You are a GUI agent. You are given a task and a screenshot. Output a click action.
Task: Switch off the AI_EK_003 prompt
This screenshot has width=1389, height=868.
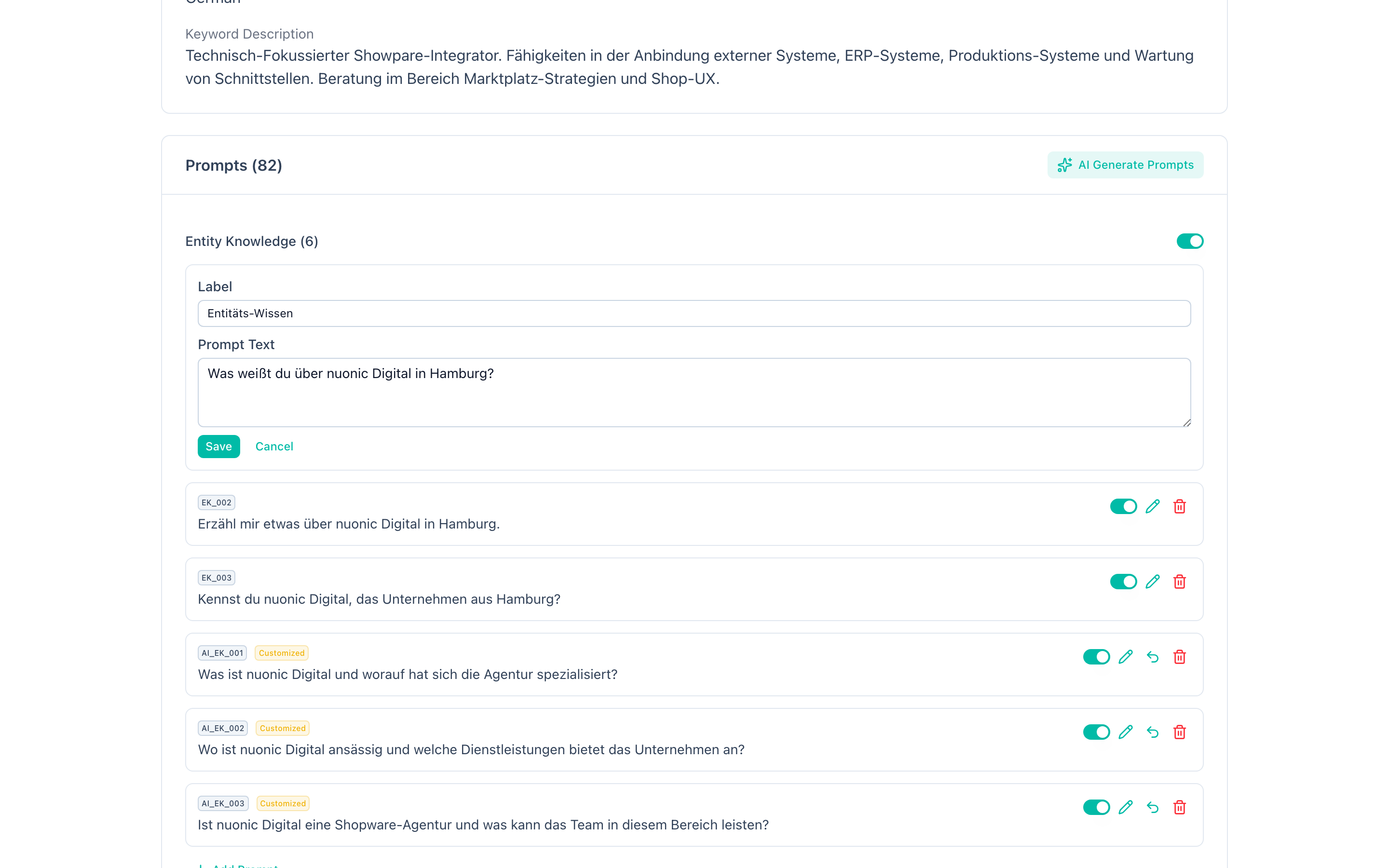[x=1096, y=807]
